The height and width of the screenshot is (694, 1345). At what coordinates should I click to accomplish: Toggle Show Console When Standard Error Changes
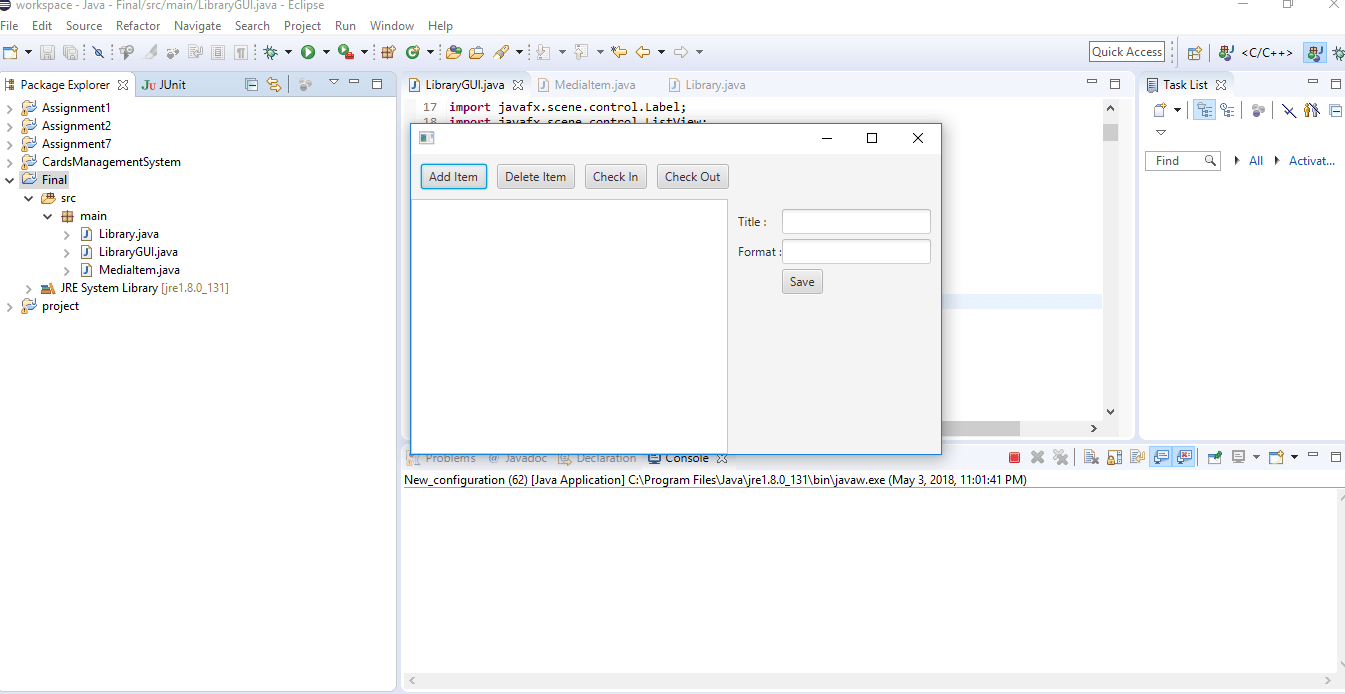tap(1186, 456)
